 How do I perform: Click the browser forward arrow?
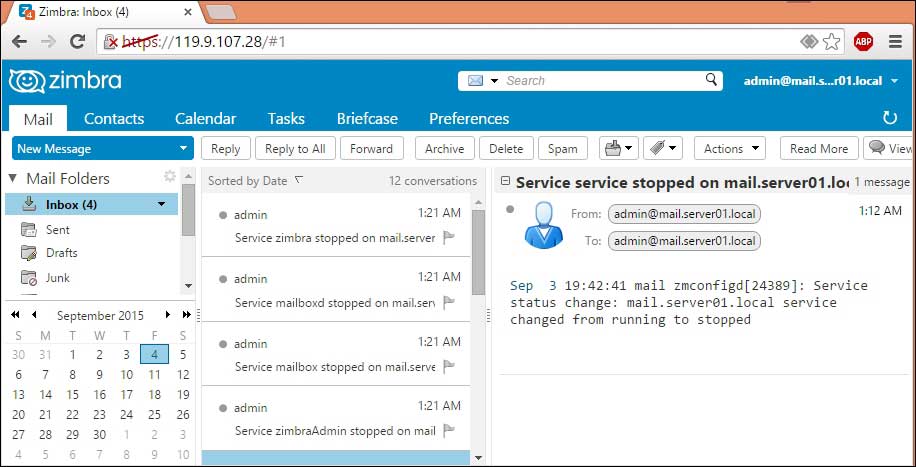point(48,41)
